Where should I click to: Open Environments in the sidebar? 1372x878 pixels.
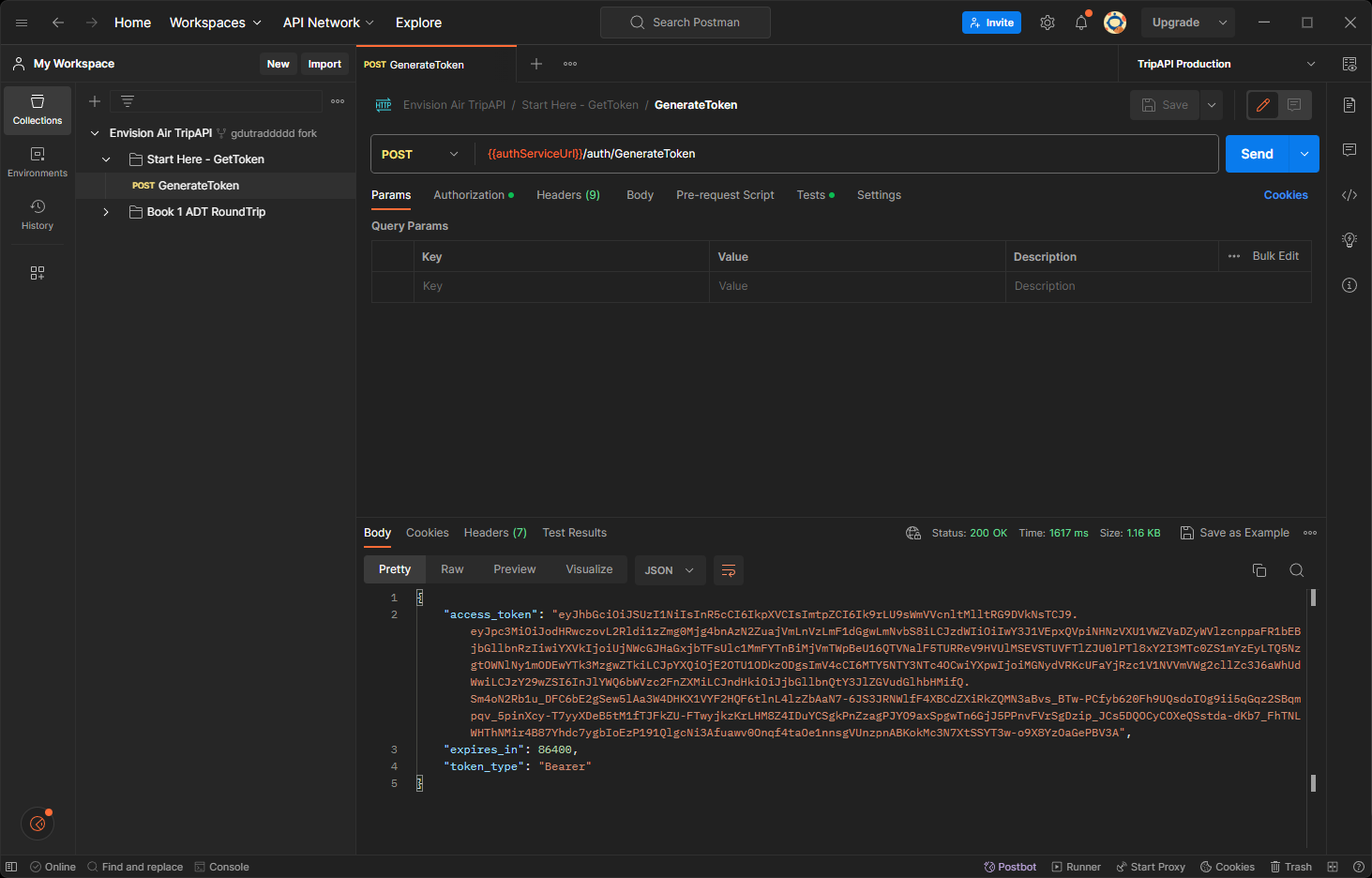click(x=38, y=161)
